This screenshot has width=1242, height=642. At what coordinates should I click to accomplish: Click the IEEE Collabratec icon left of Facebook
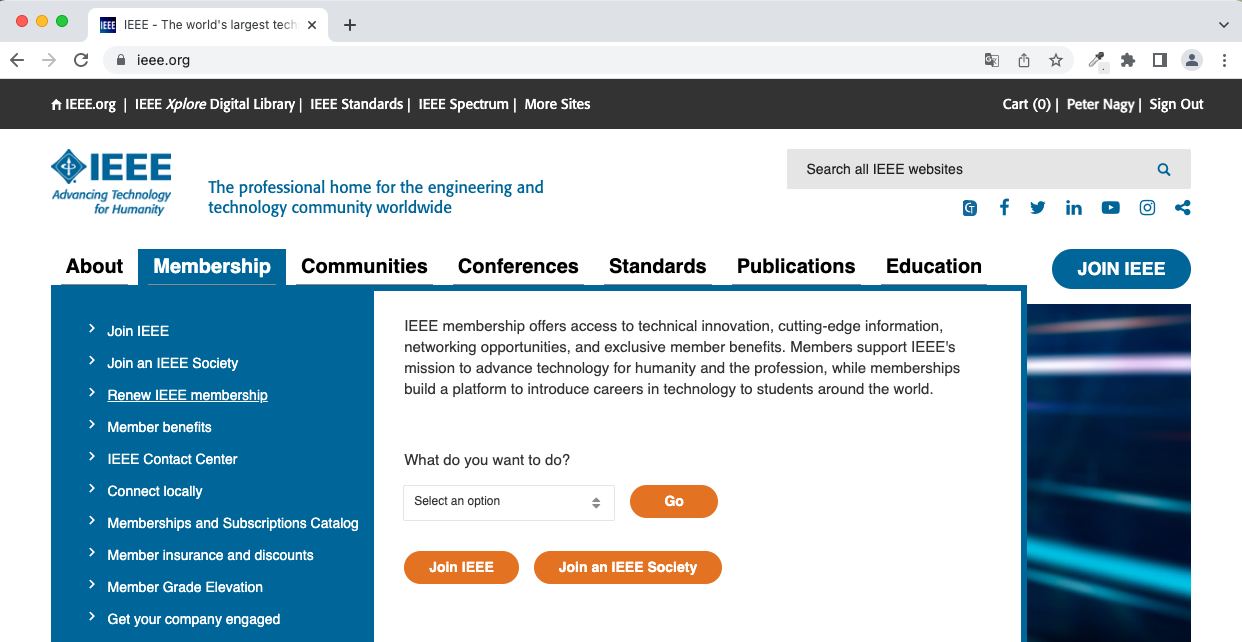[970, 208]
